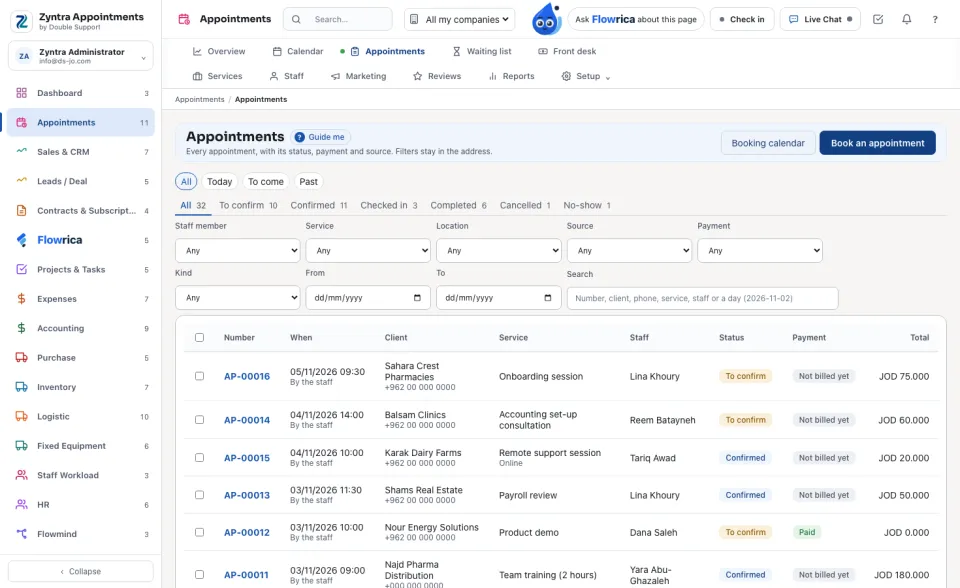Open the Staff member filter dropdown
Screen dimensions: 960x588
tap(238, 251)
